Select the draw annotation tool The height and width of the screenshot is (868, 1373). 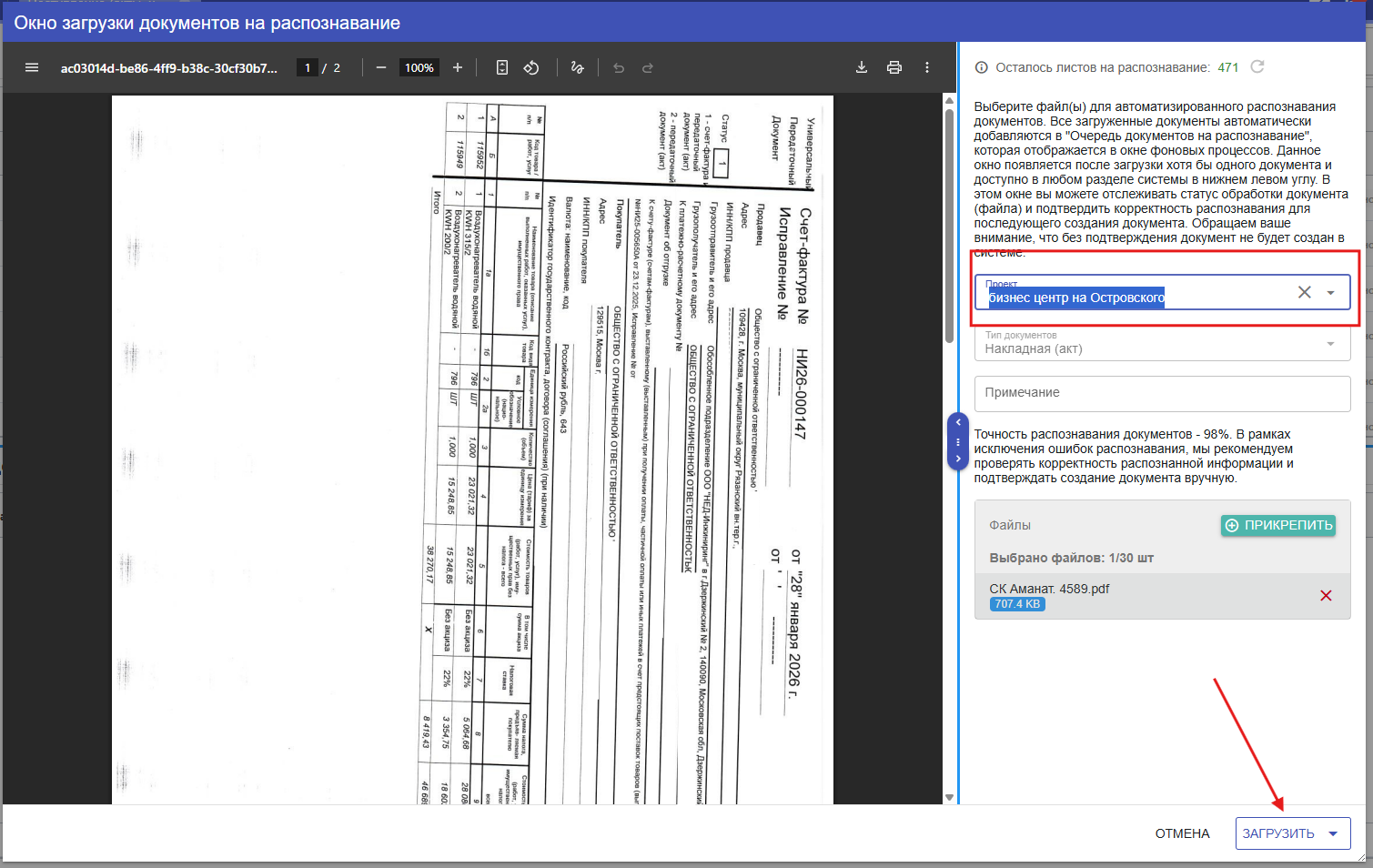[x=577, y=68]
